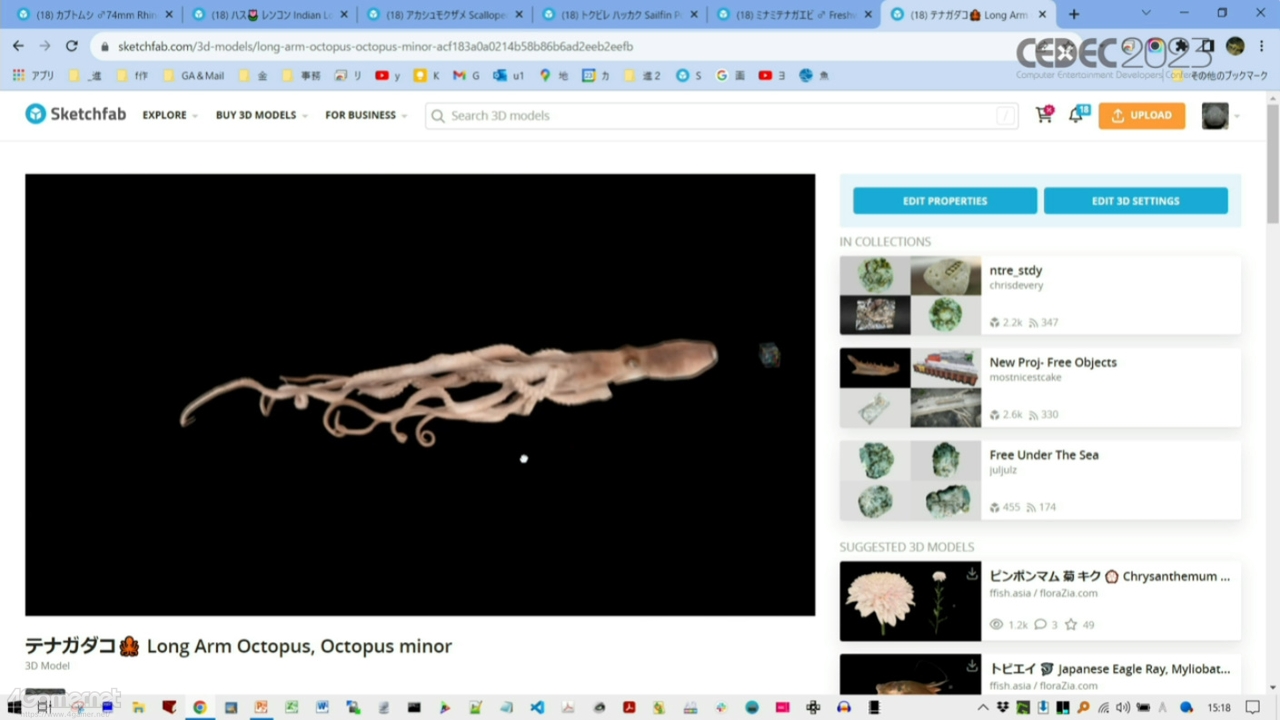Click the Chrysanthemum download arrow icon
This screenshot has height=720, width=1280.
(x=971, y=574)
